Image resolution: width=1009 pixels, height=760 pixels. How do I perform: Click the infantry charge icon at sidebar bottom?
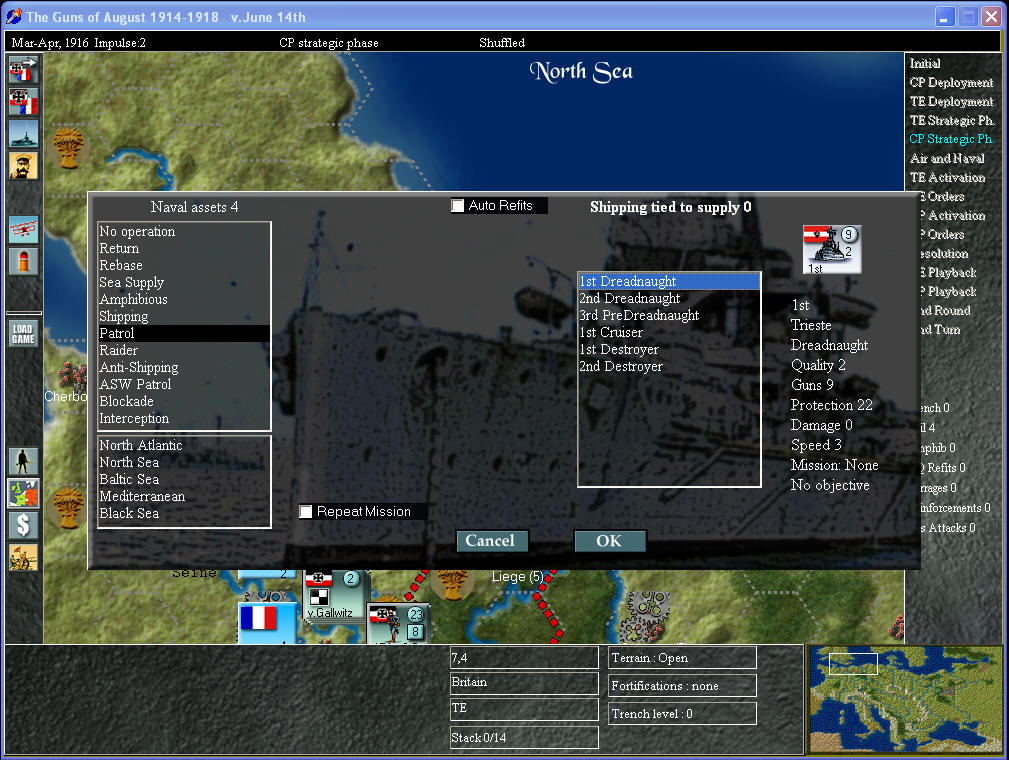pyautogui.click(x=24, y=557)
